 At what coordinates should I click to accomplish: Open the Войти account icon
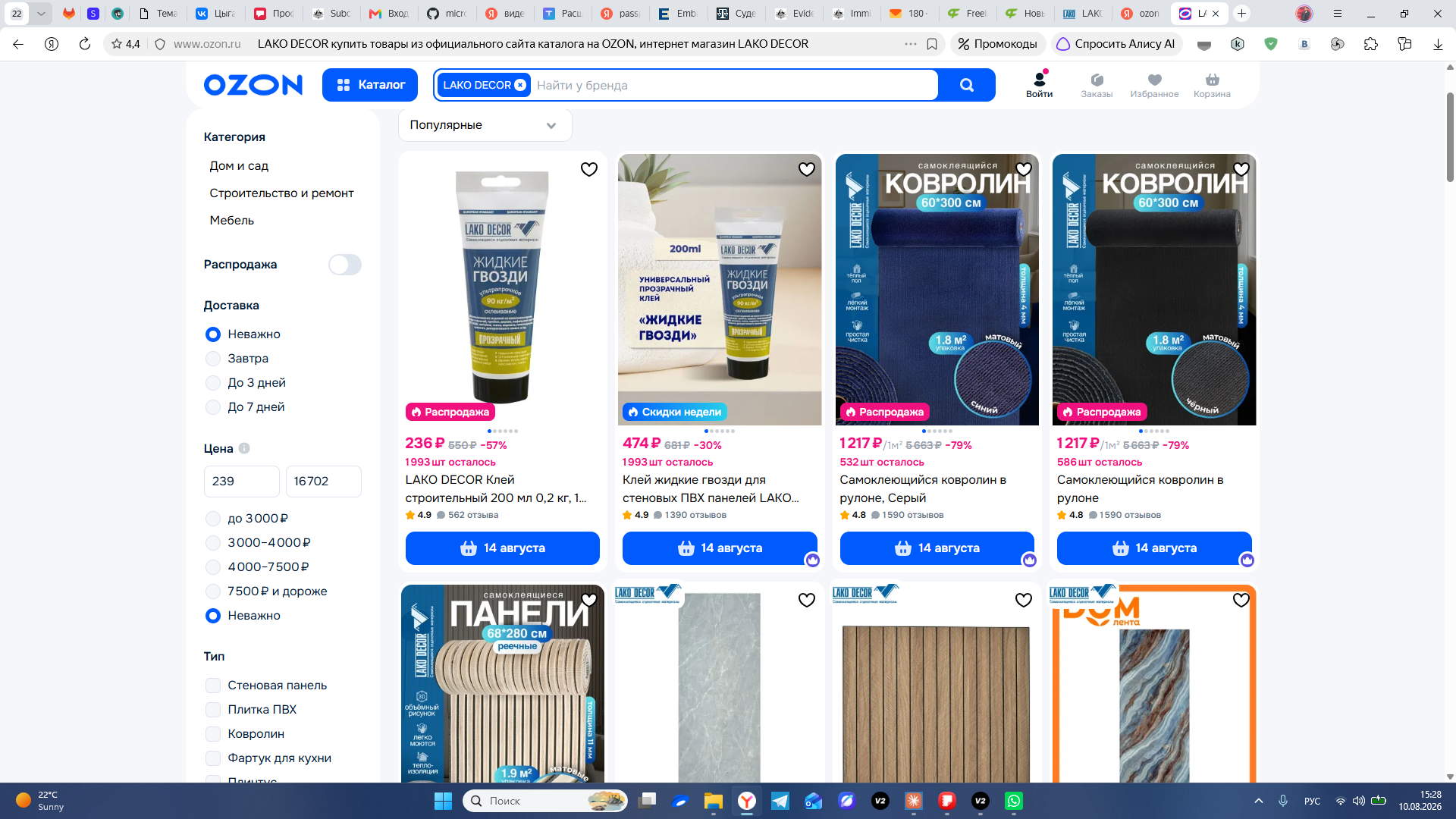1039,84
